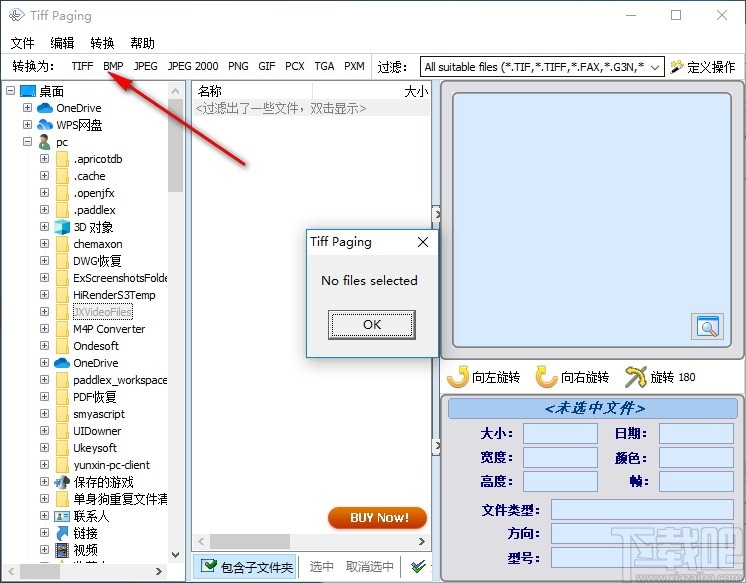This screenshot has width=746, height=583.
Task: Open the 编辑 menu
Action: (62, 43)
